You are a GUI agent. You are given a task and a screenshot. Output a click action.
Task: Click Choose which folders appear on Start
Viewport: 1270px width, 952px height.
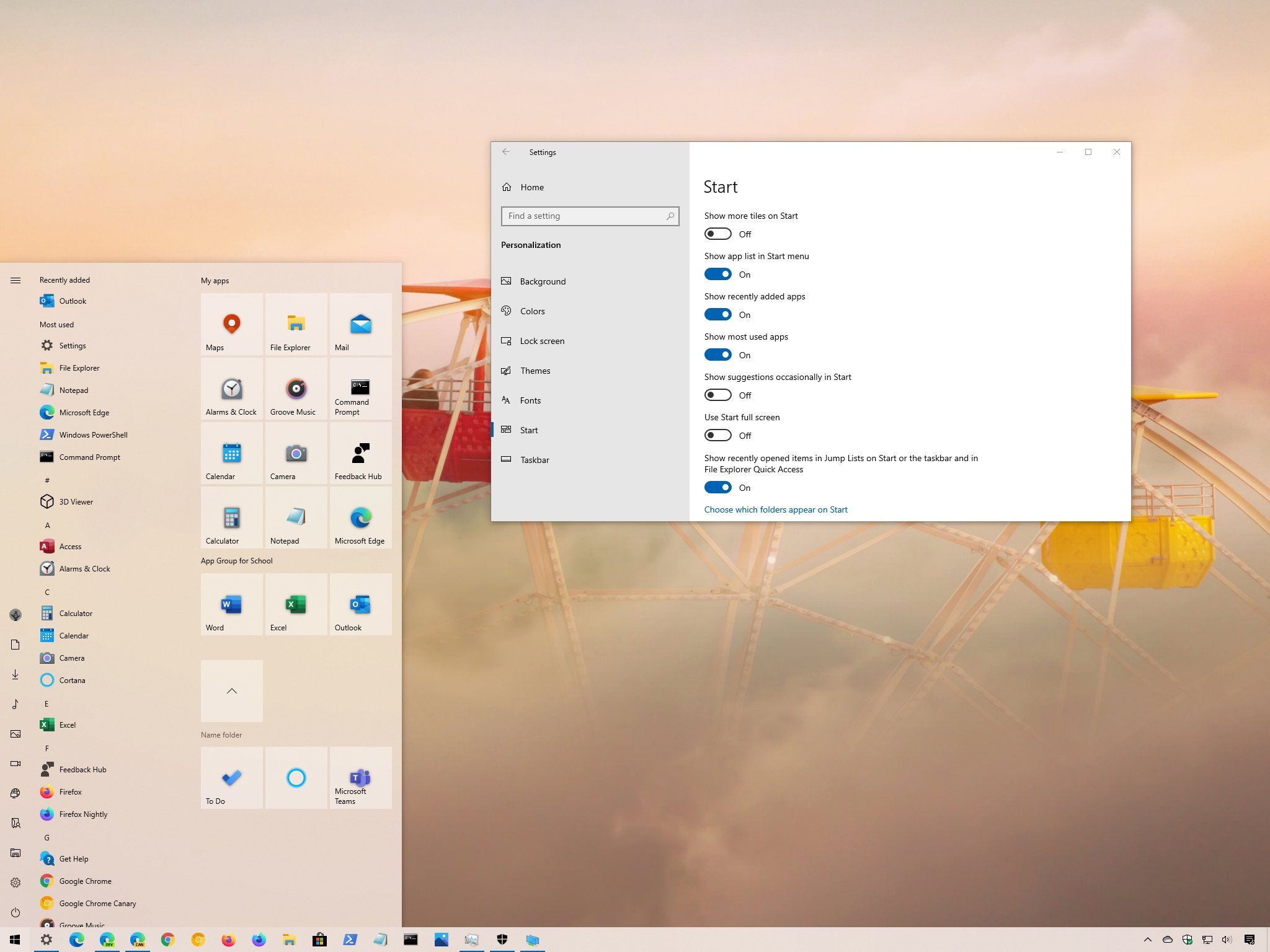point(776,509)
